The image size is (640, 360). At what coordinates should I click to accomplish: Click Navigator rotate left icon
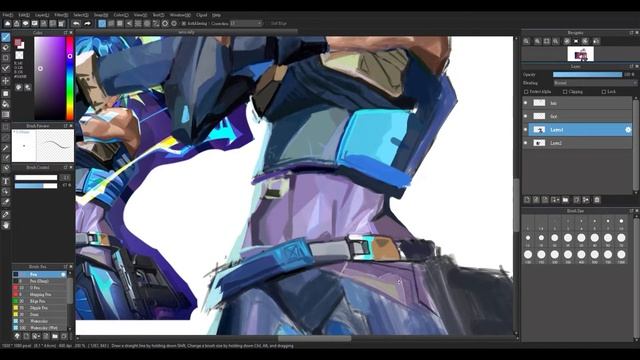pos(567,41)
